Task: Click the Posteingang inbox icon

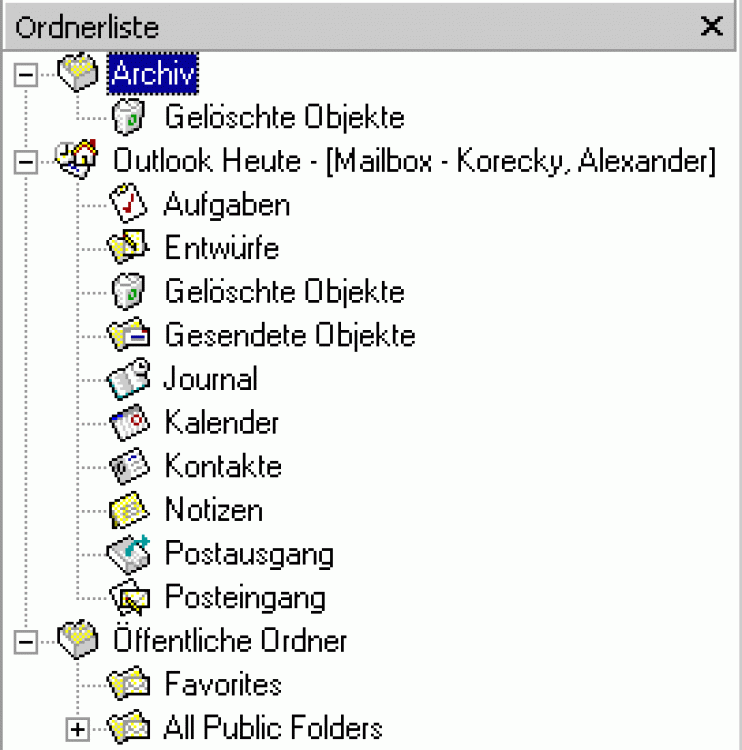Action: point(132,598)
